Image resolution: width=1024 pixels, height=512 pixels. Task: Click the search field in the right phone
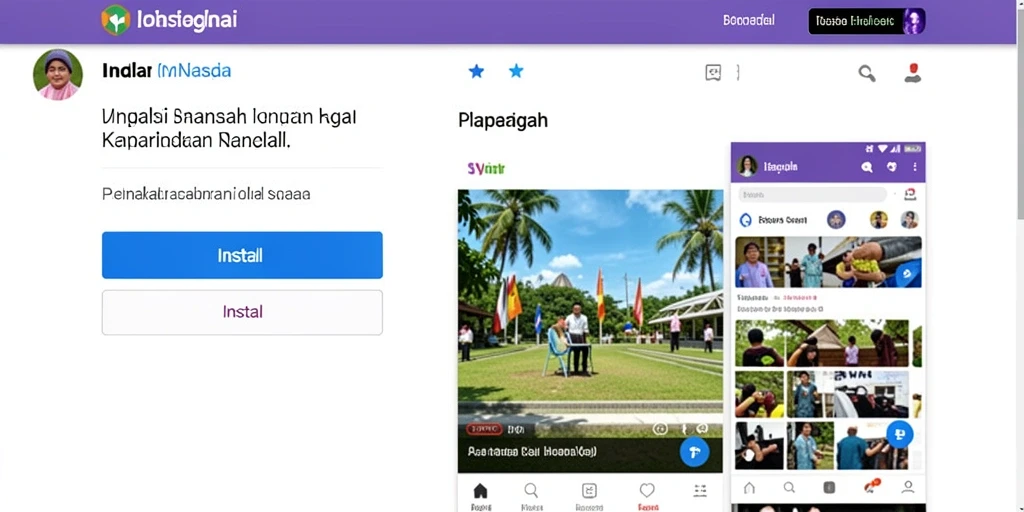click(812, 195)
